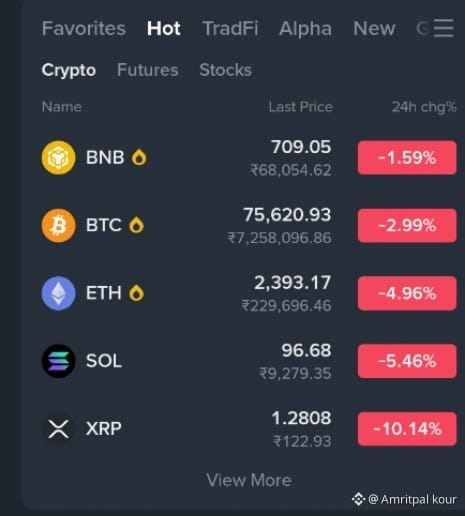This screenshot has height=516, width=465.
Task: Click the flame icon beside BTC
Action: pyautogui.click(x=136, y=225)
